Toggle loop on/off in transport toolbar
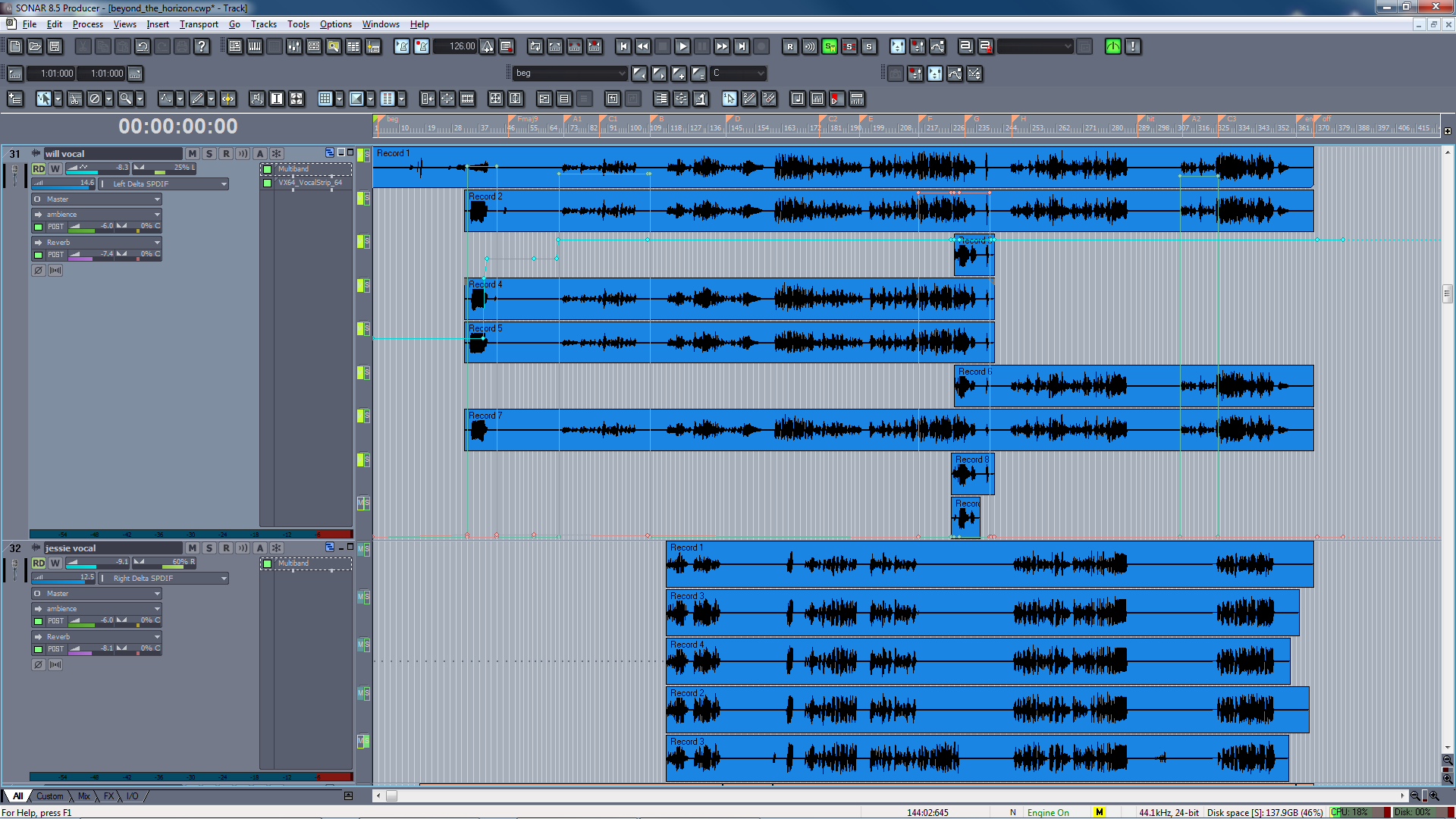1456x819 pixels. coord(535,46)
